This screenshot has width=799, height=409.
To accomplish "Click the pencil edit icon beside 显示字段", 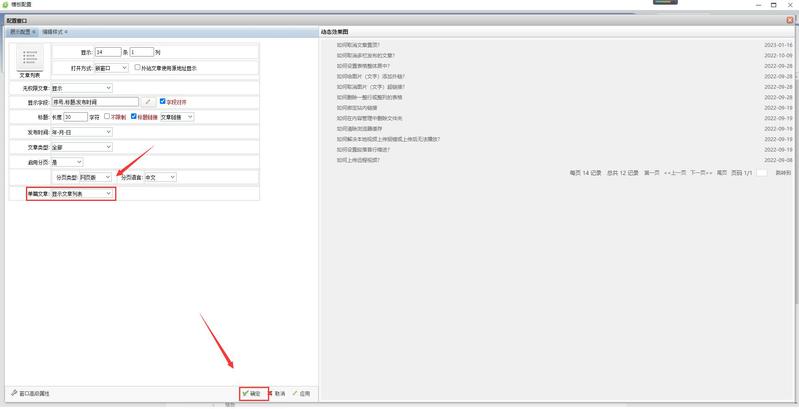I will (147, 101).
